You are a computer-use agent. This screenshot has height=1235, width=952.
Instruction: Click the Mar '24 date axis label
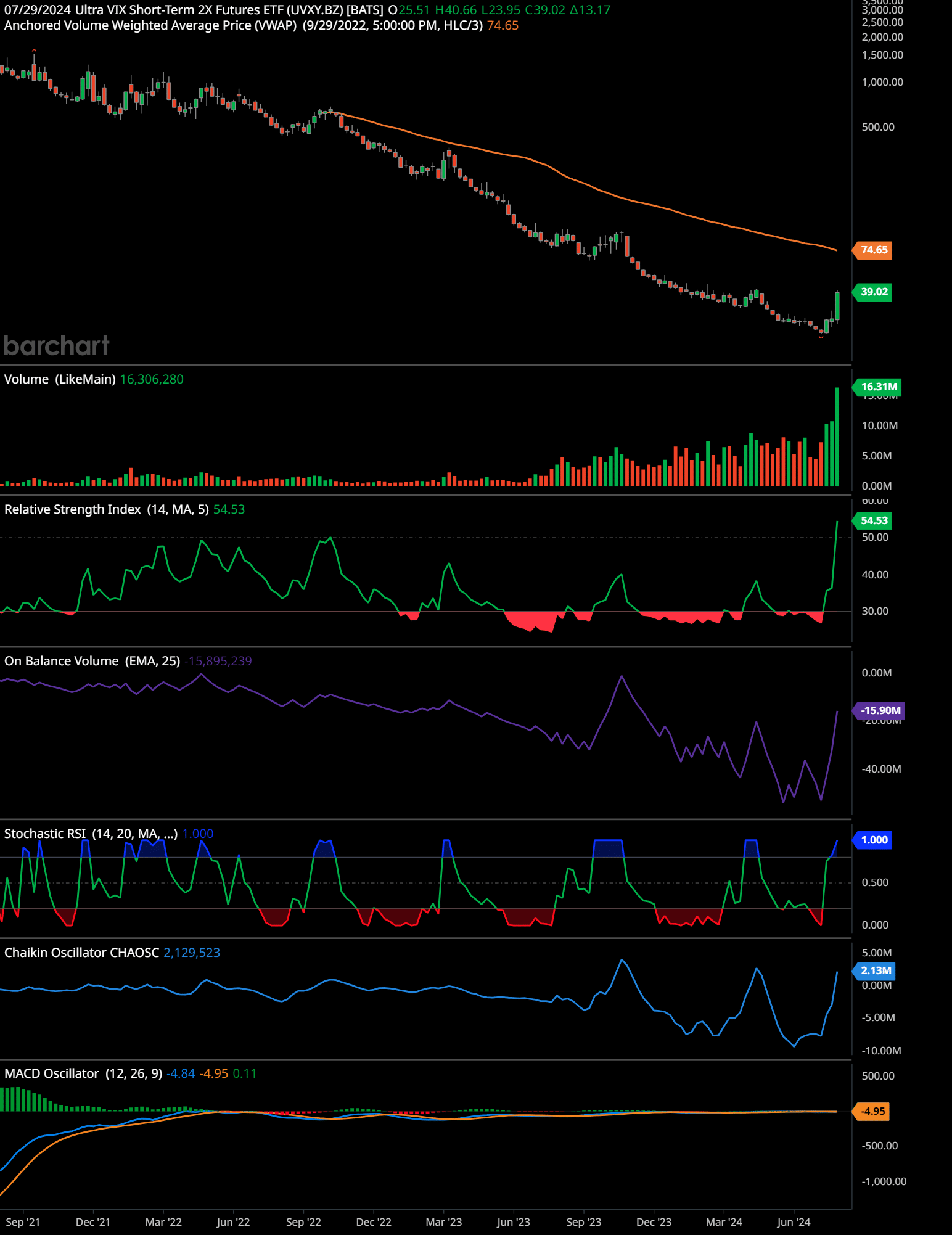click(724, 1223)
